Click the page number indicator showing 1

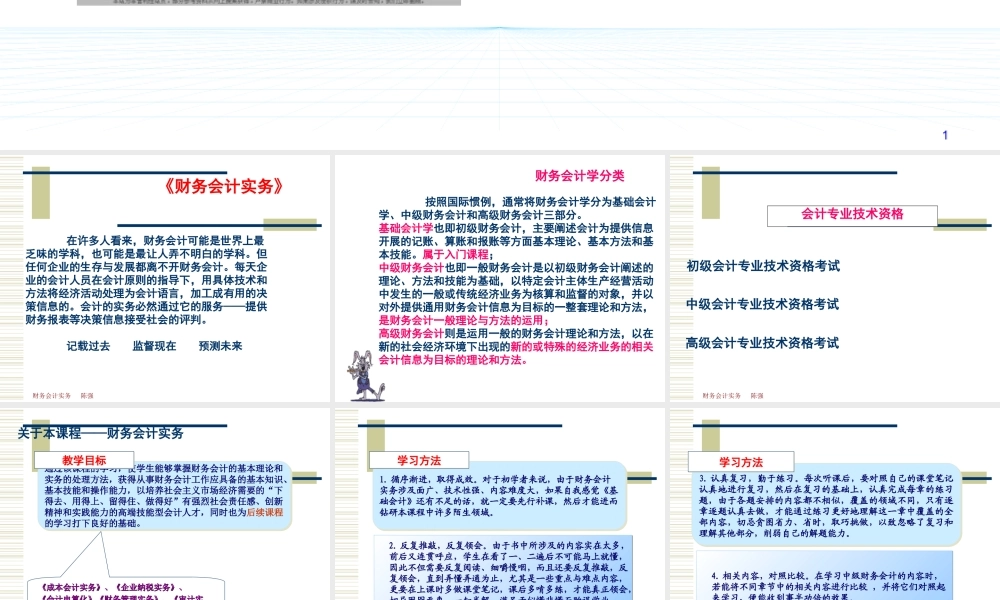point(946,134)
